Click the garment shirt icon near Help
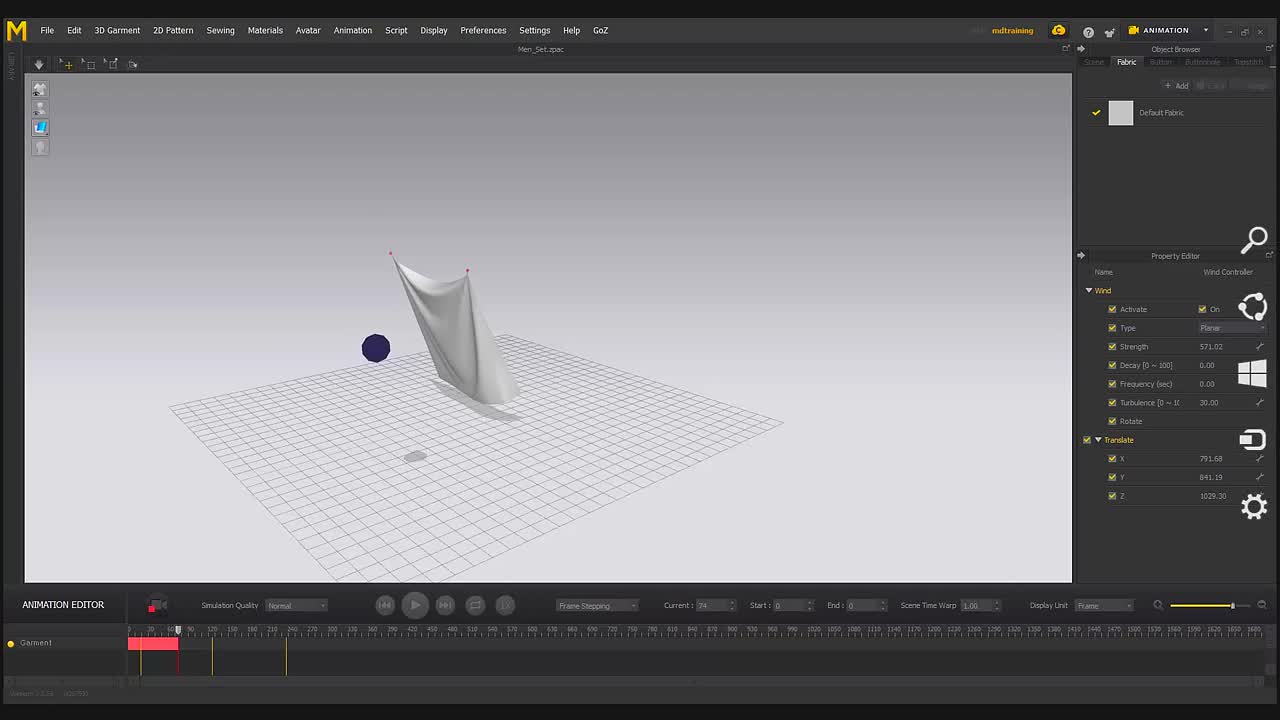This screenshot has width=1280, height=720. click(x=1109, y=32)
